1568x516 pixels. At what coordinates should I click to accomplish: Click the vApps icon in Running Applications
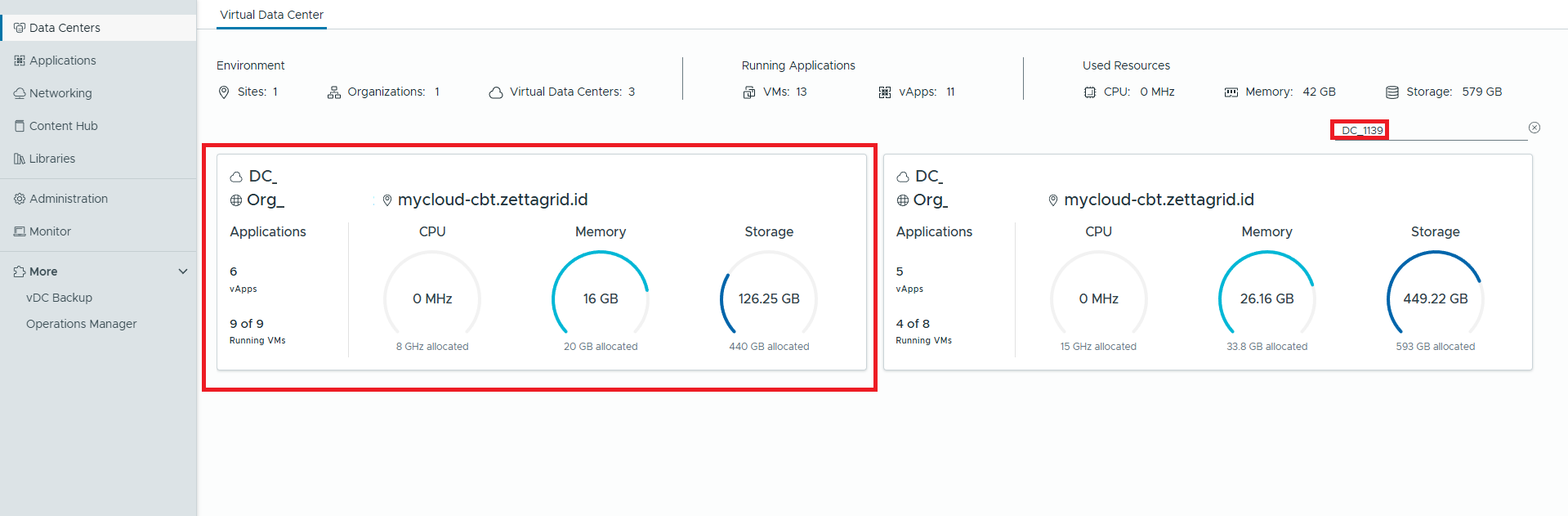885,92
